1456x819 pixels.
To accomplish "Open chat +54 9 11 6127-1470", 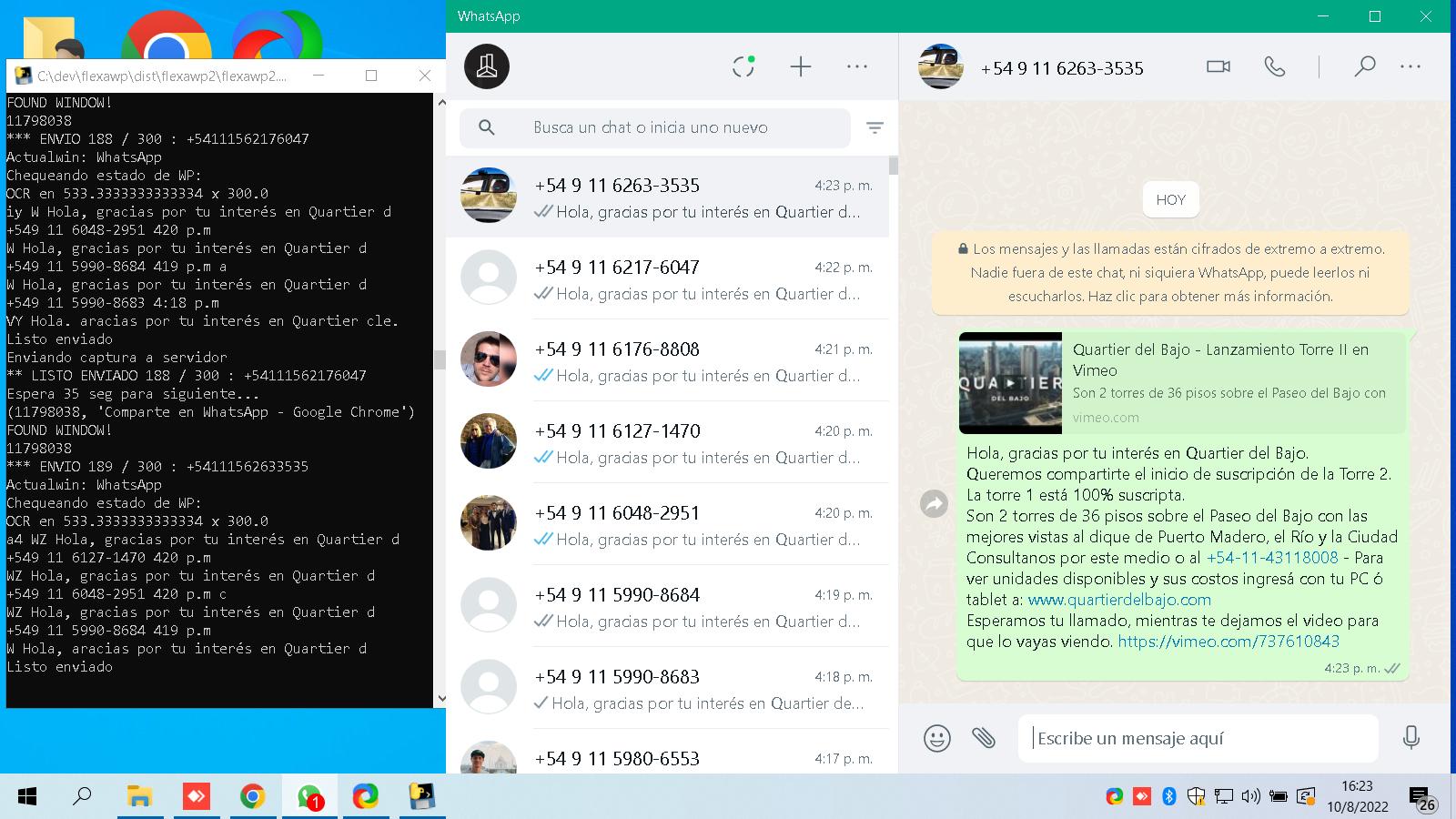I will click(x=667, y=442).
